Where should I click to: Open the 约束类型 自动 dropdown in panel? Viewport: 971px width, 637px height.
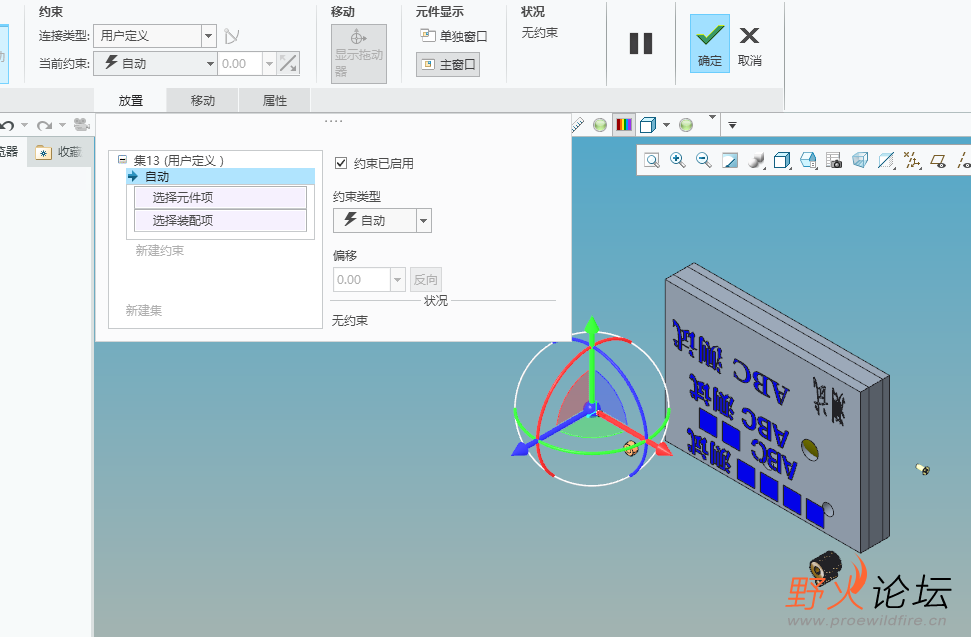point(382,220)
